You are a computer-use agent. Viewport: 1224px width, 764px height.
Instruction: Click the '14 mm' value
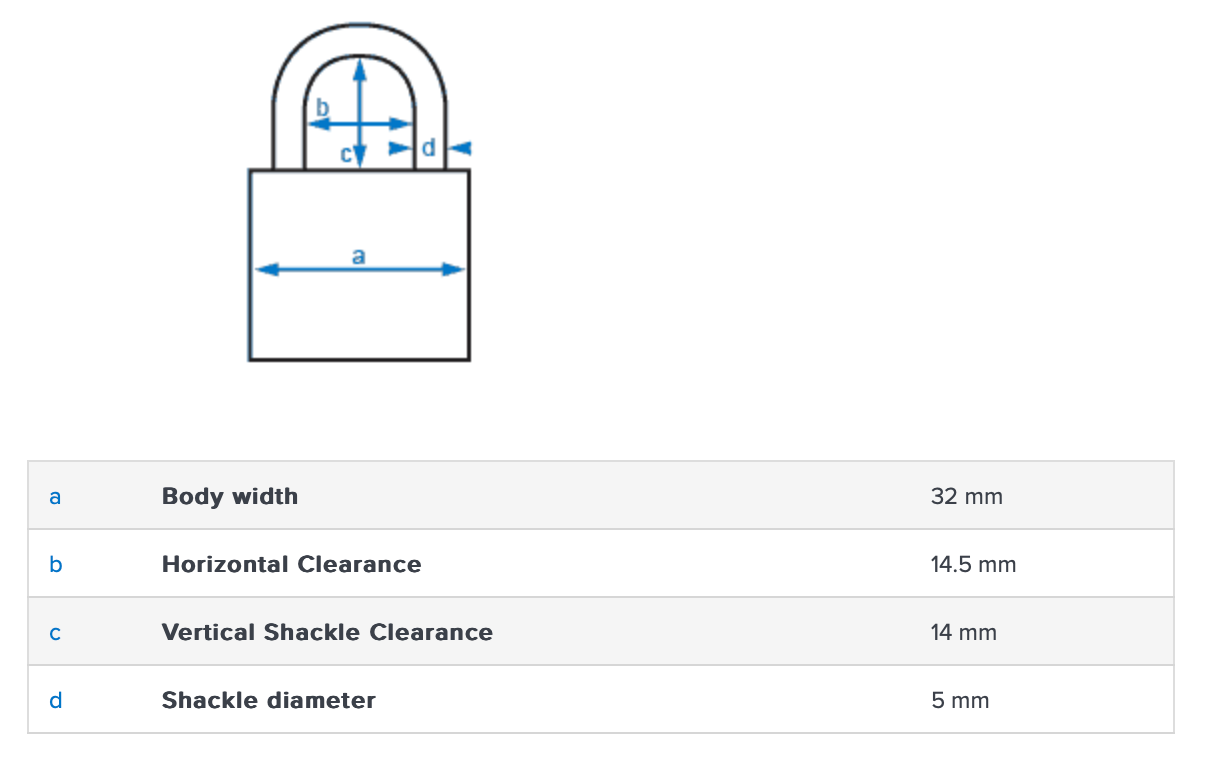pyautogui.click(x=963, y=633)
